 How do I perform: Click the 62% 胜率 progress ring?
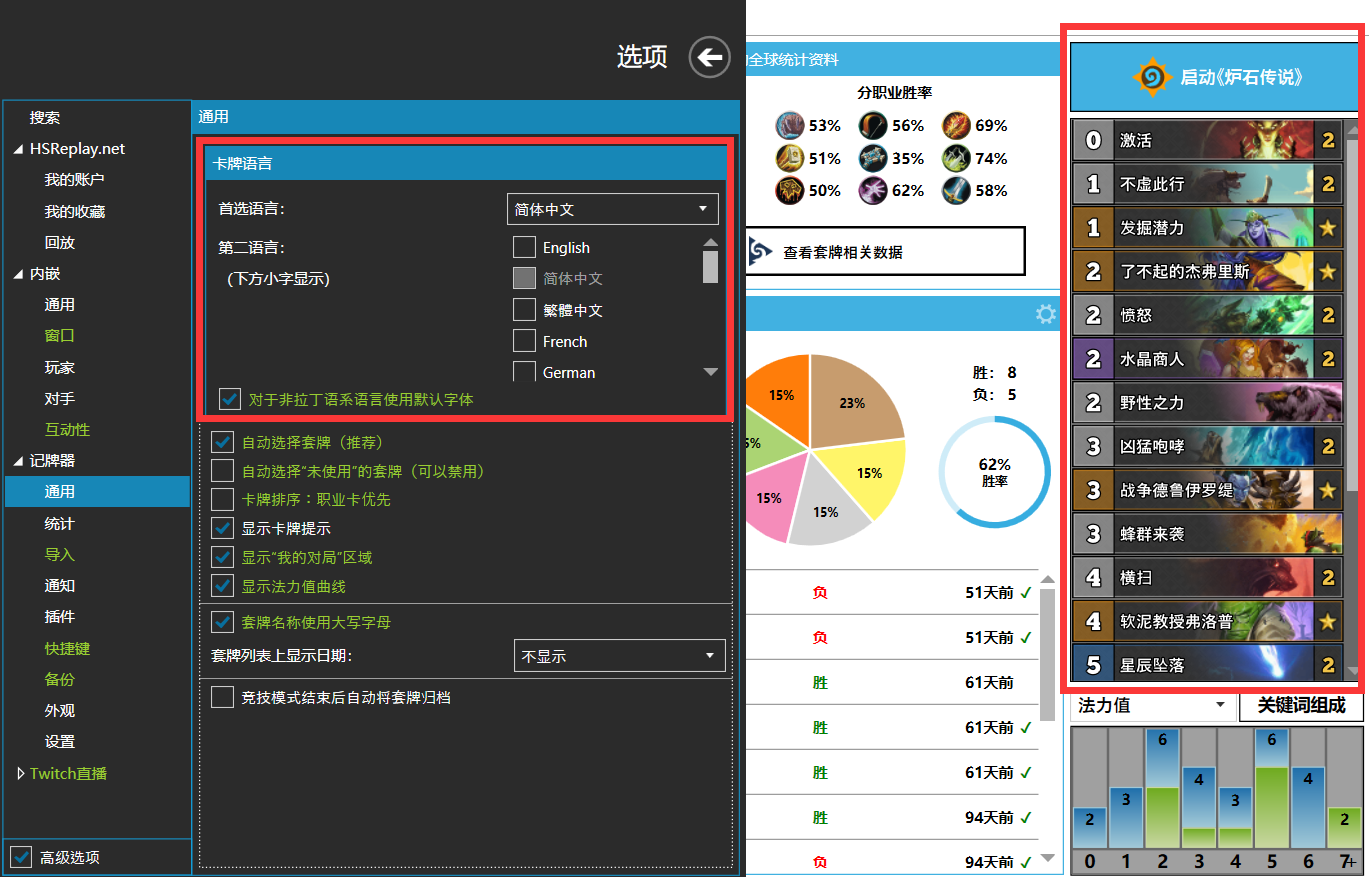coord(995,472)
